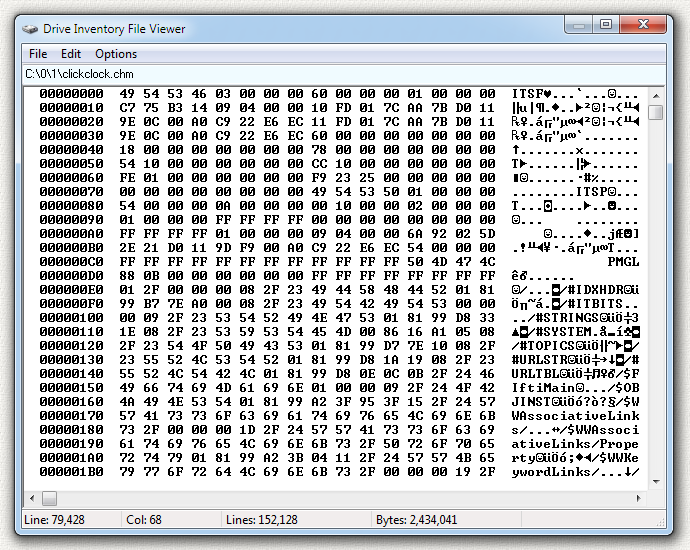Viewport: 690px width, 550px height.
Task: Click offset 00000010 row address
Action: tap(71, 108)
